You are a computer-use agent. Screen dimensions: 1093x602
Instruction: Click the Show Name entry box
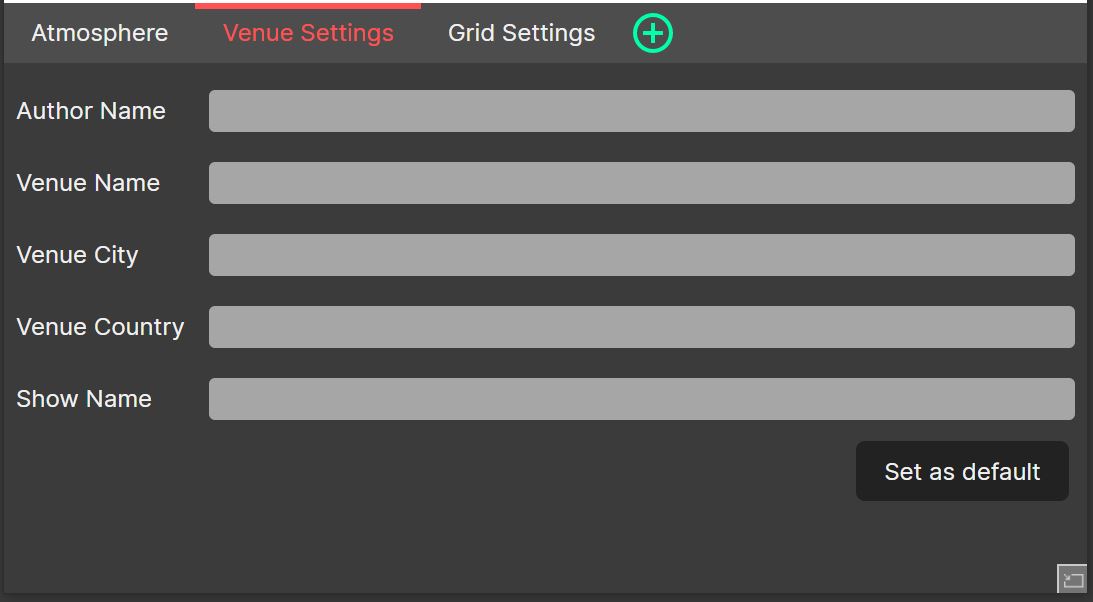coord(641,398)
